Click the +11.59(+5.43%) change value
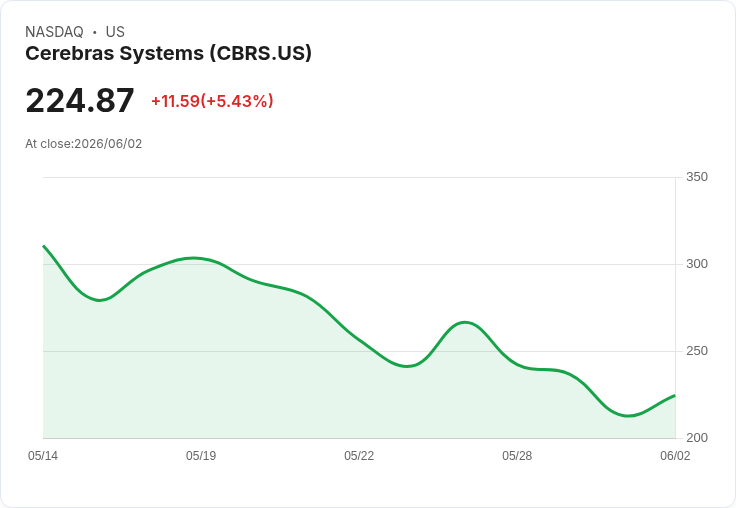Screen dimensions: 736x508 (x=212, y=101)
